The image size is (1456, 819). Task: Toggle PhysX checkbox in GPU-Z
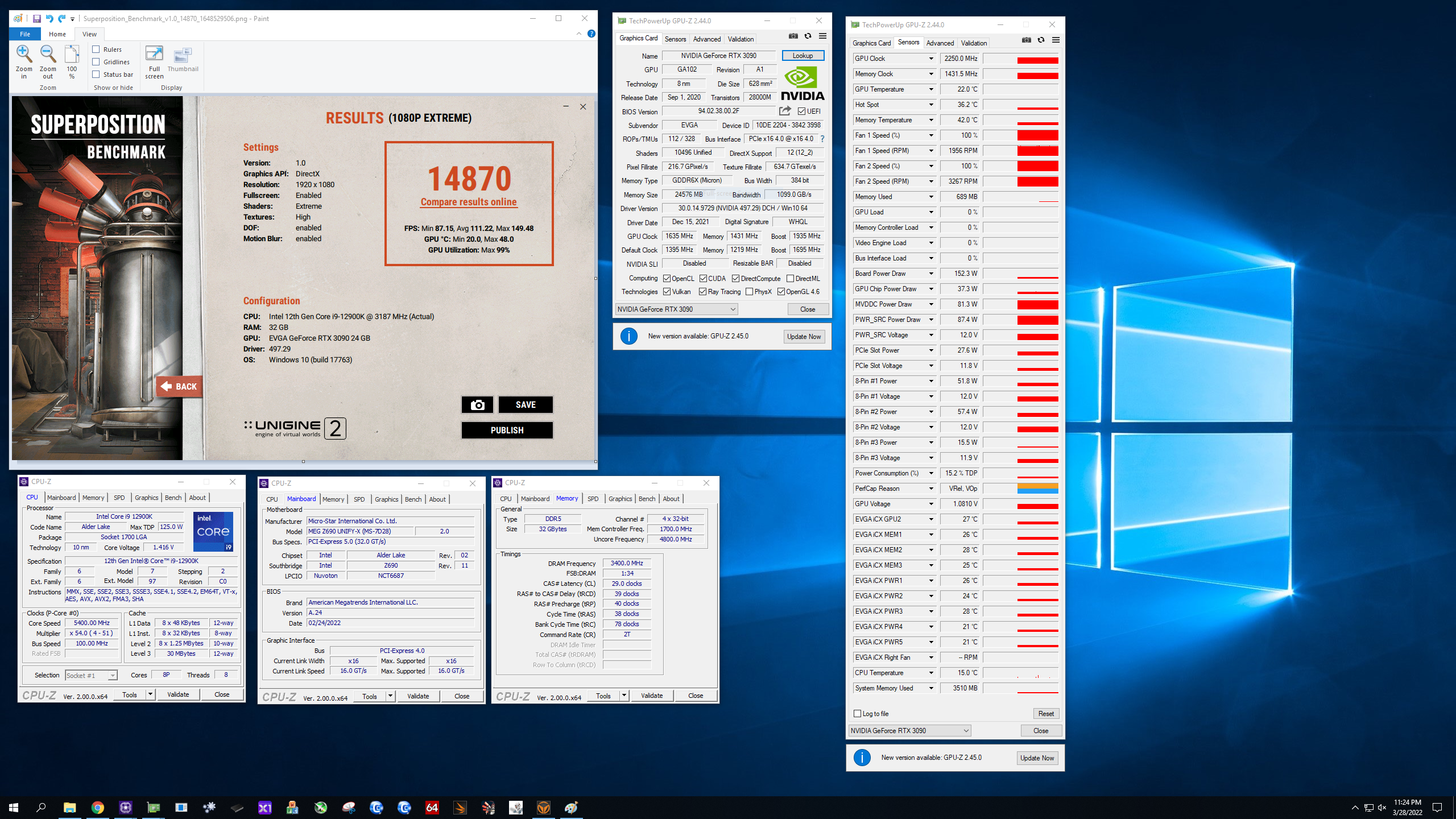(750, 292)
